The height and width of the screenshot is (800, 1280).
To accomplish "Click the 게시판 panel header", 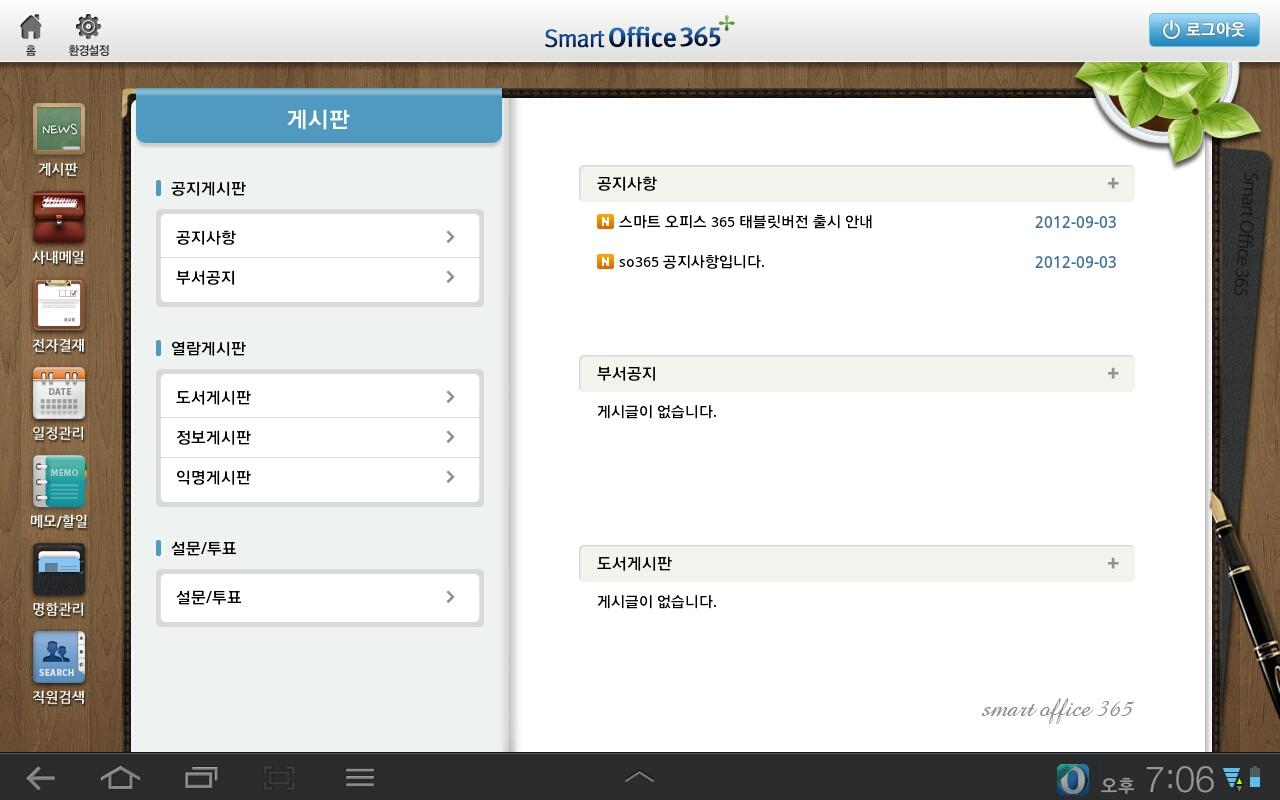I will tap(318, 118).
